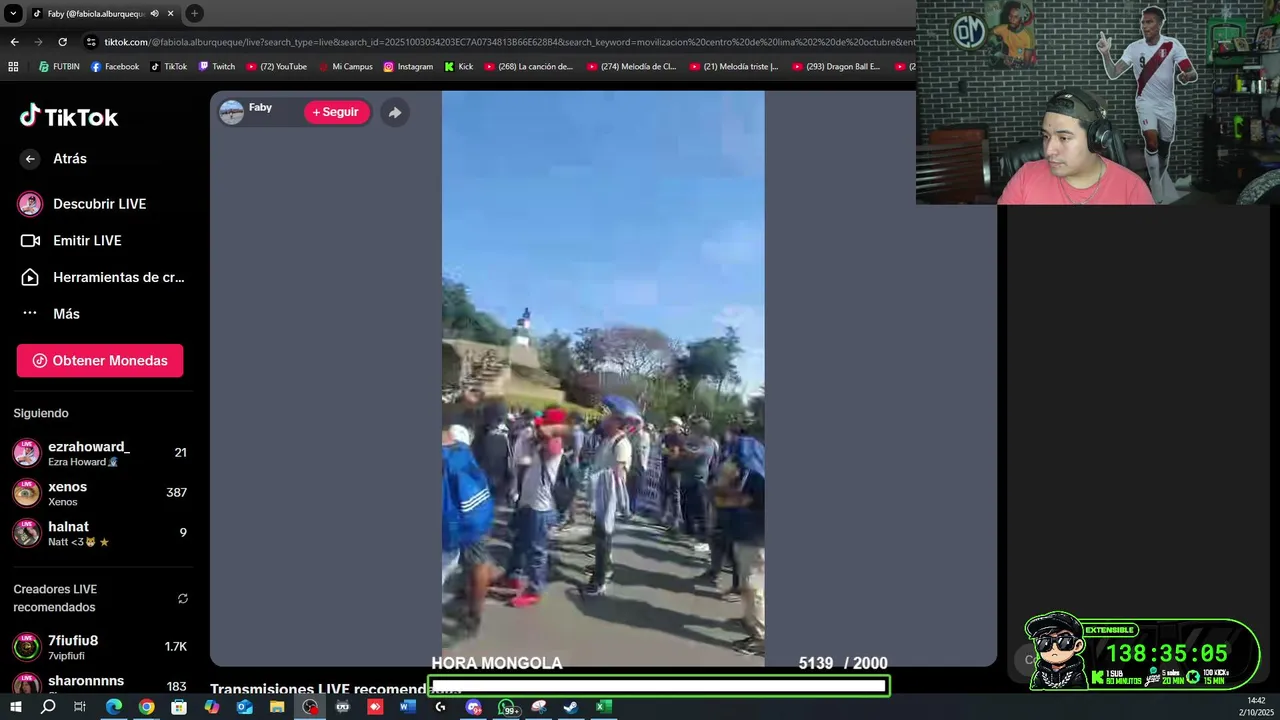
Task: Open Outlook from taskbar
Action: click(x=244, y=706)
